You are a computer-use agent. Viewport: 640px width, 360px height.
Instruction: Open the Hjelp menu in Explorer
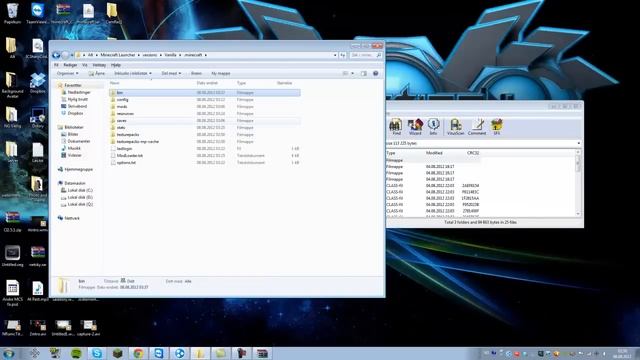tap(116, 65)
